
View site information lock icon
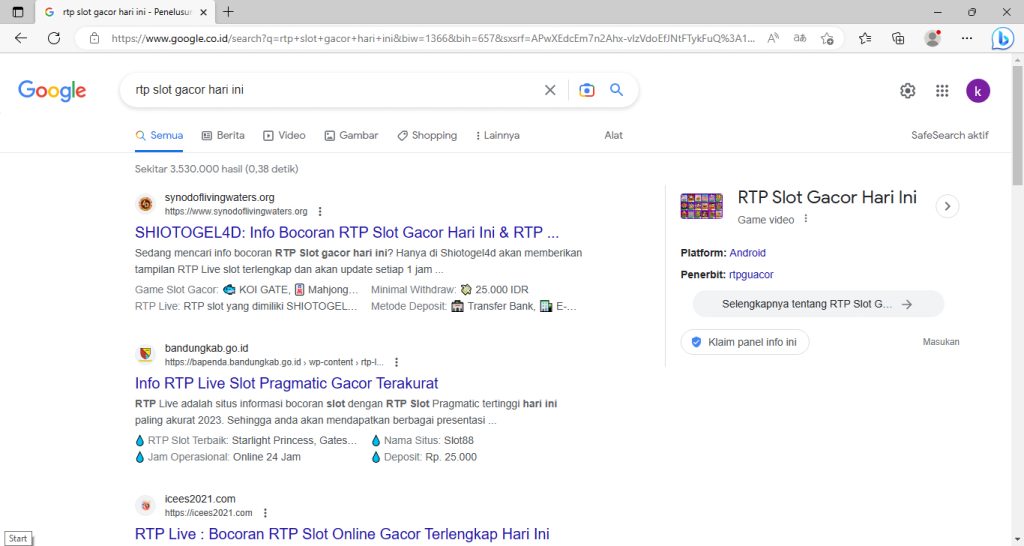tap(95, 39)
